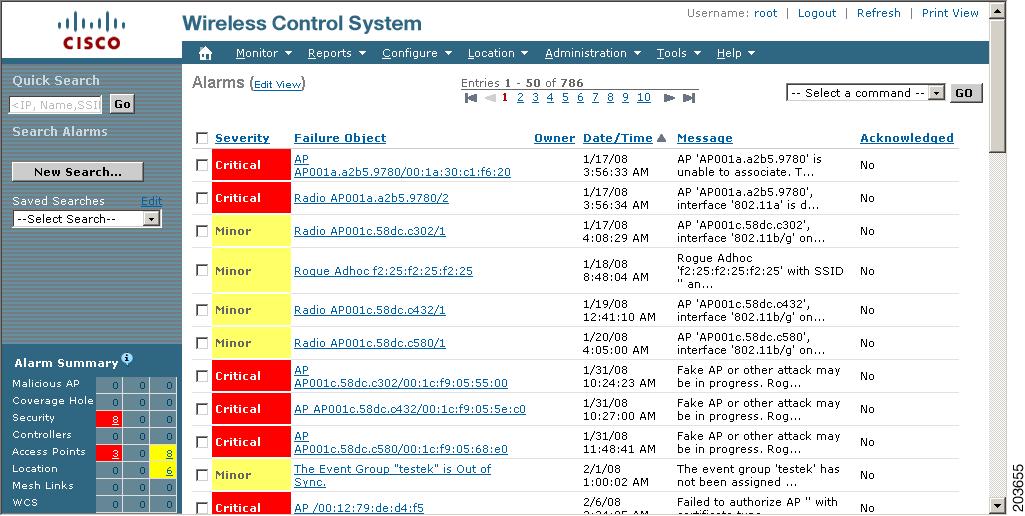Click the Edit View link

tap(277, 84)
